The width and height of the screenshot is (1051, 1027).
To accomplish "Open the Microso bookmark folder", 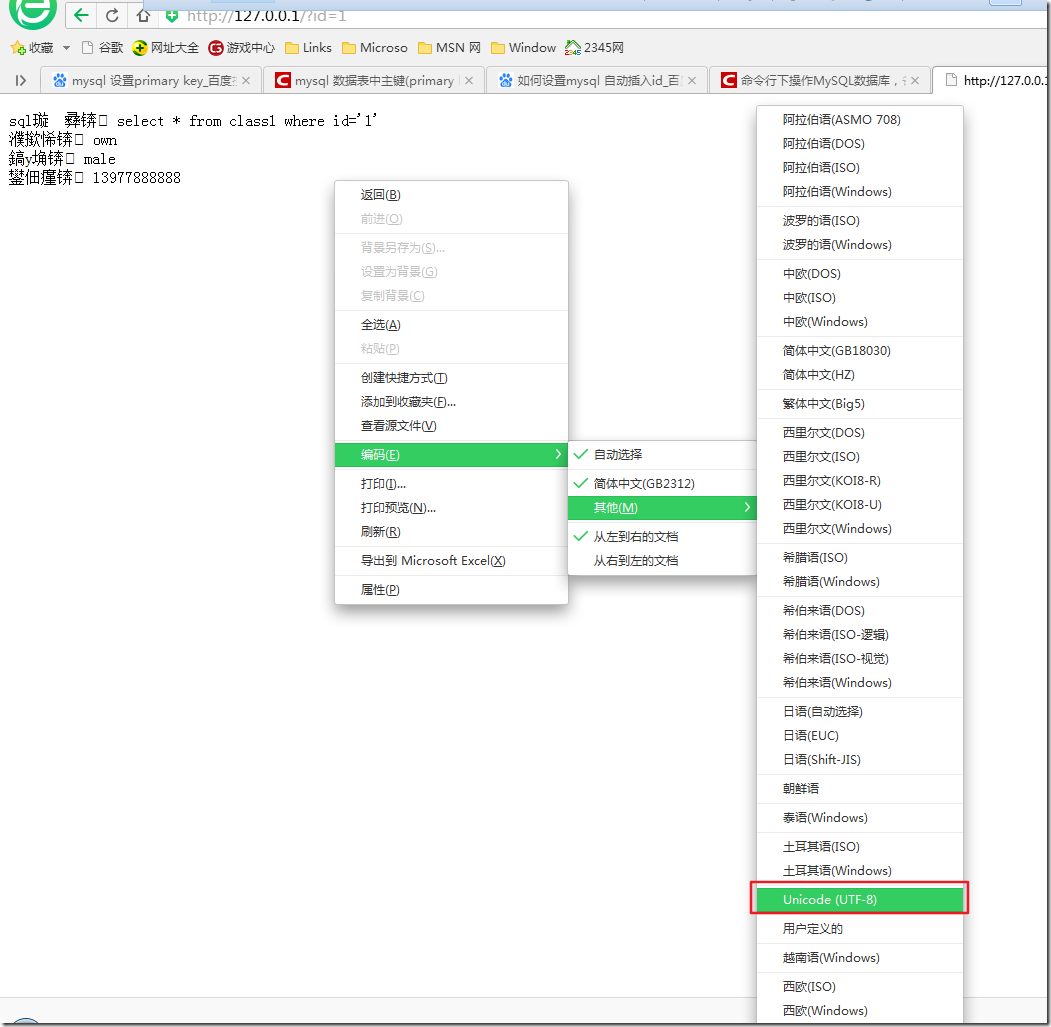I will (x=375, y=48).
